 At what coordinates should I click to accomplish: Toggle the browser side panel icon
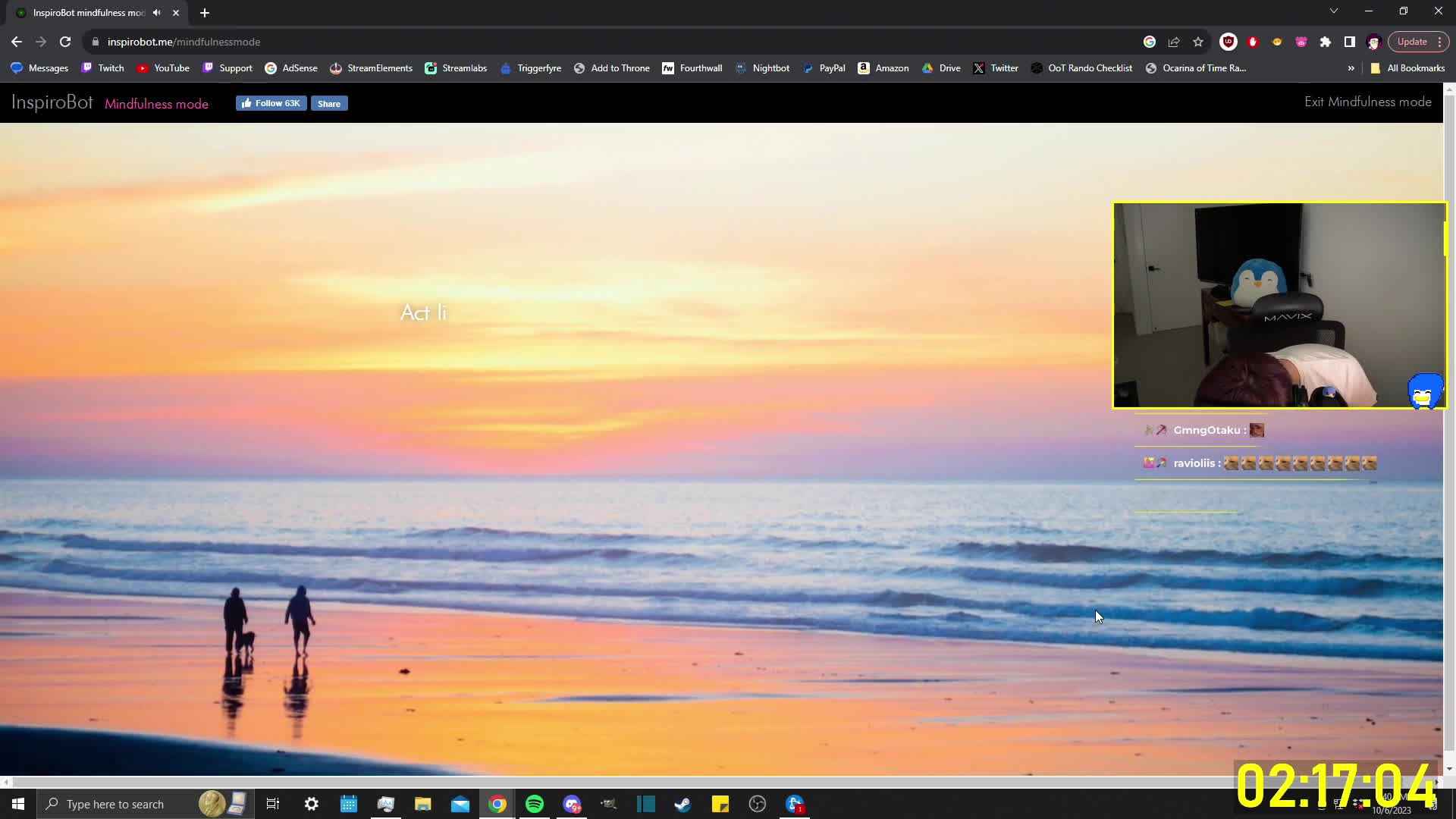click(1350, 42)
